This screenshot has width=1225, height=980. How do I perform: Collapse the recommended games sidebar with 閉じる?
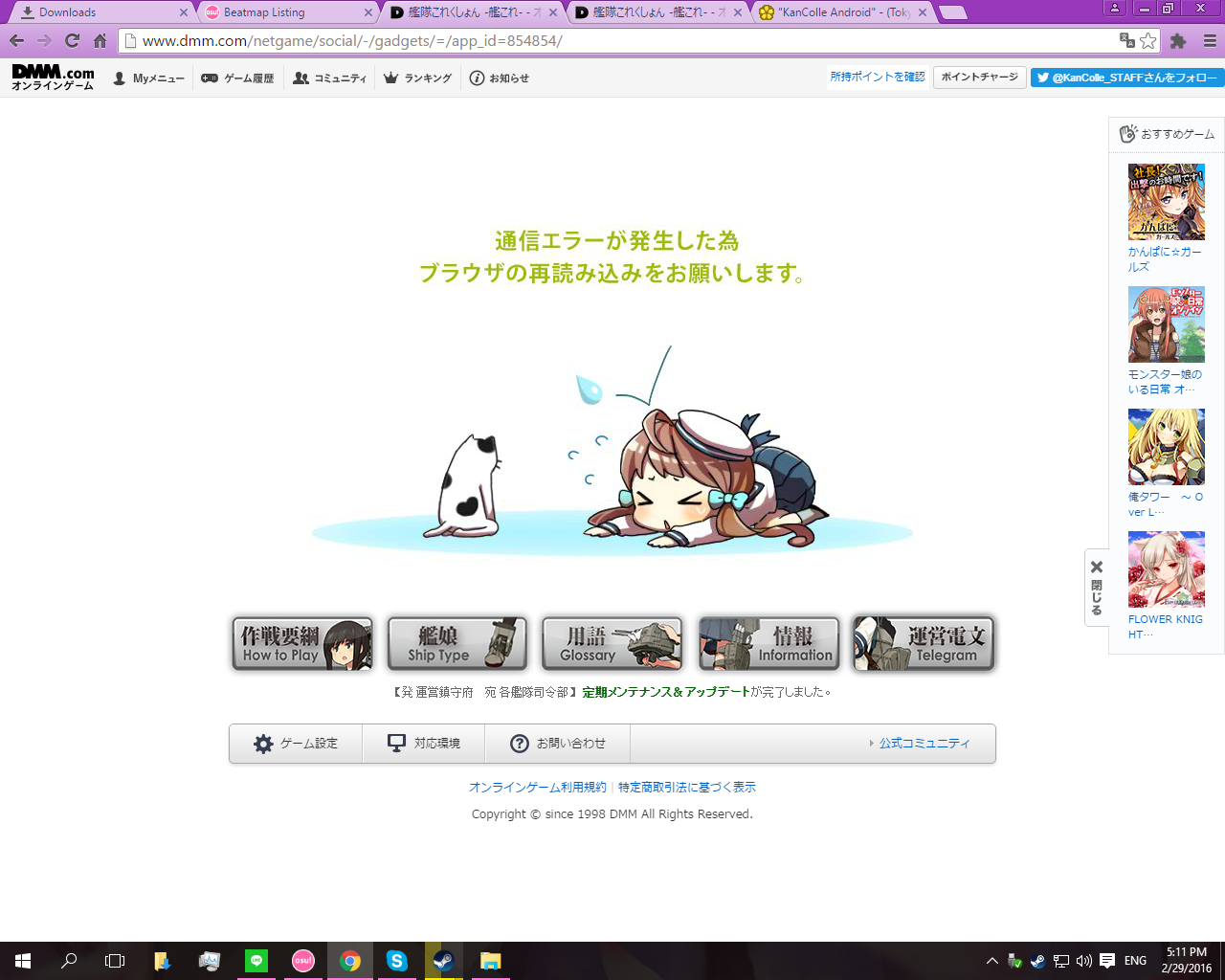[1097, 588]
